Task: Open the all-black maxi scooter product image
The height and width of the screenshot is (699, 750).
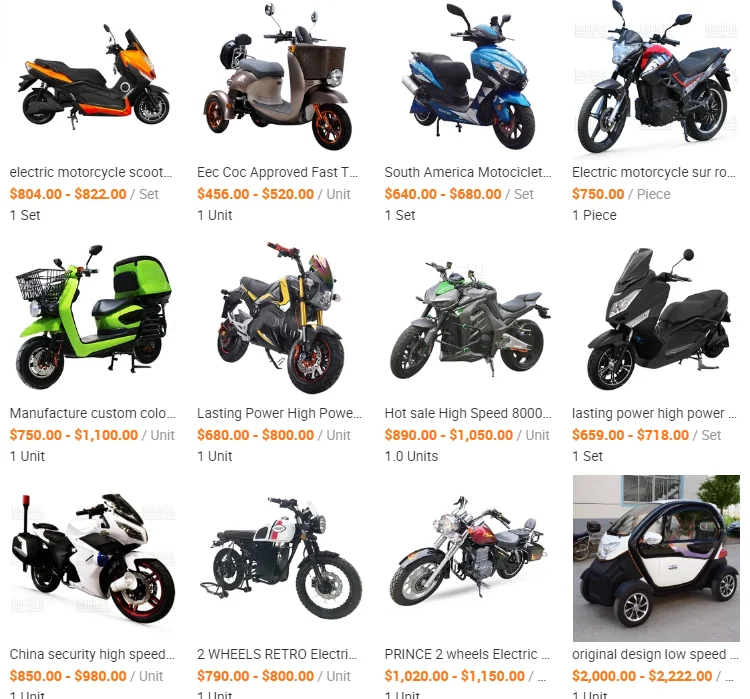Action: click(x=656, y=317)
